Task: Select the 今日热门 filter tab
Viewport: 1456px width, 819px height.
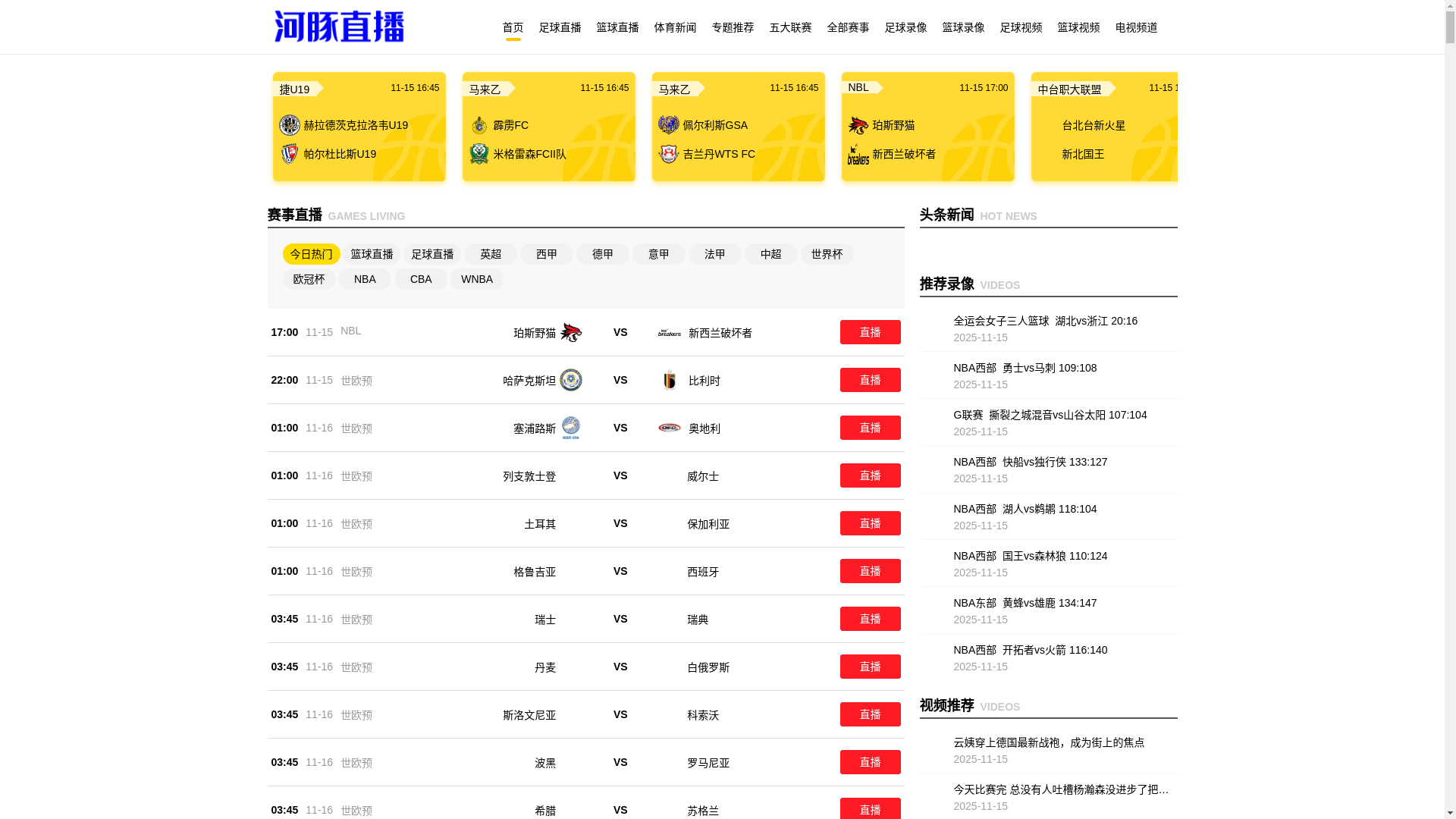Action: [311, 254]
